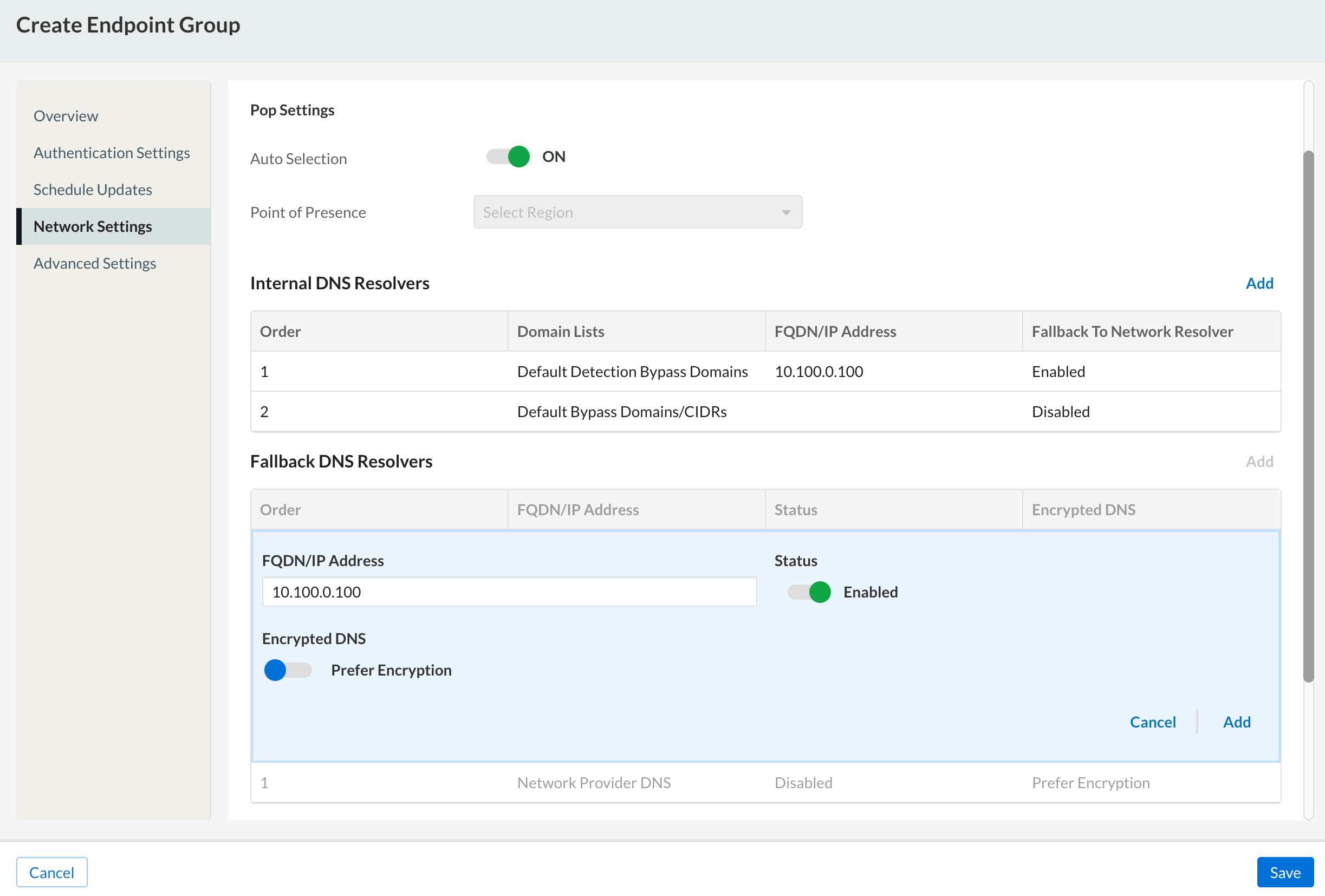Add an Internal DNS Resolver

(1259, 283)
